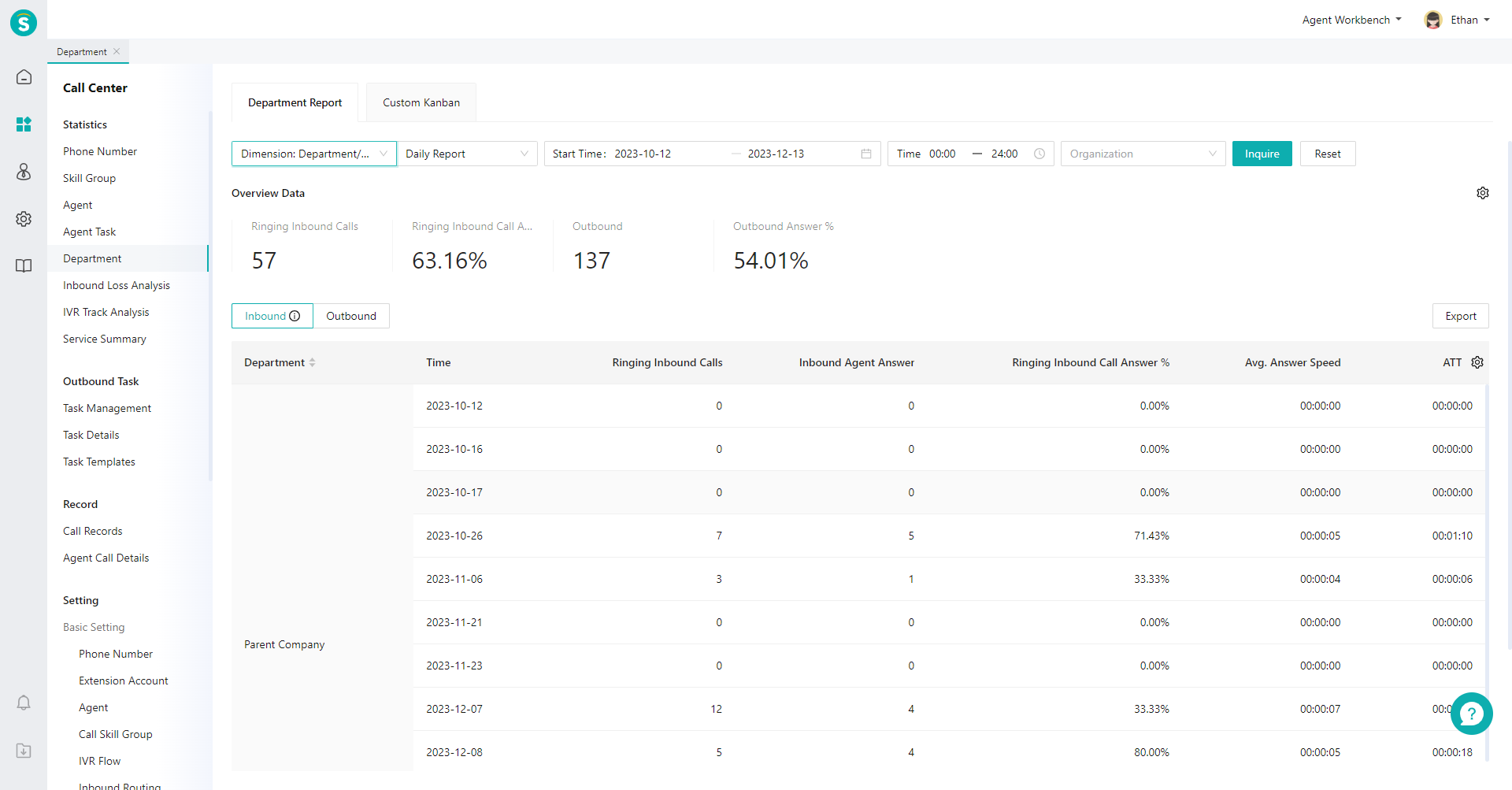Click the 2023-10-26 date cell
The height and width of the screenshot is (790, 1512).
pos(454,536)
